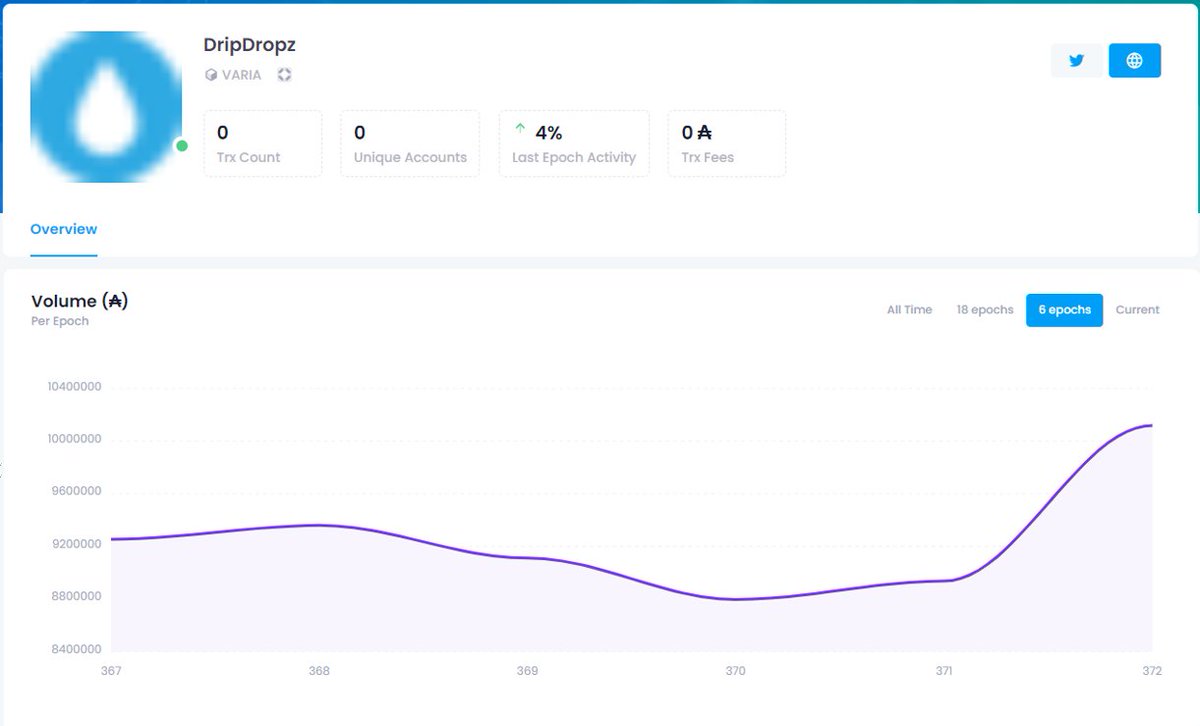Click the Per Epoch label under Volume
The image size is (1200, 726).
pyautogui.click(x=61, y=321)
